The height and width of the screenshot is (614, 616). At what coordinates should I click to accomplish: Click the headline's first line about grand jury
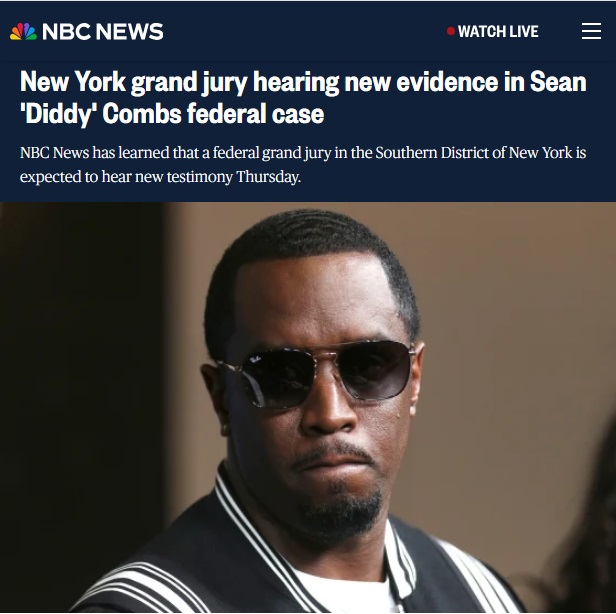point(303,82)
